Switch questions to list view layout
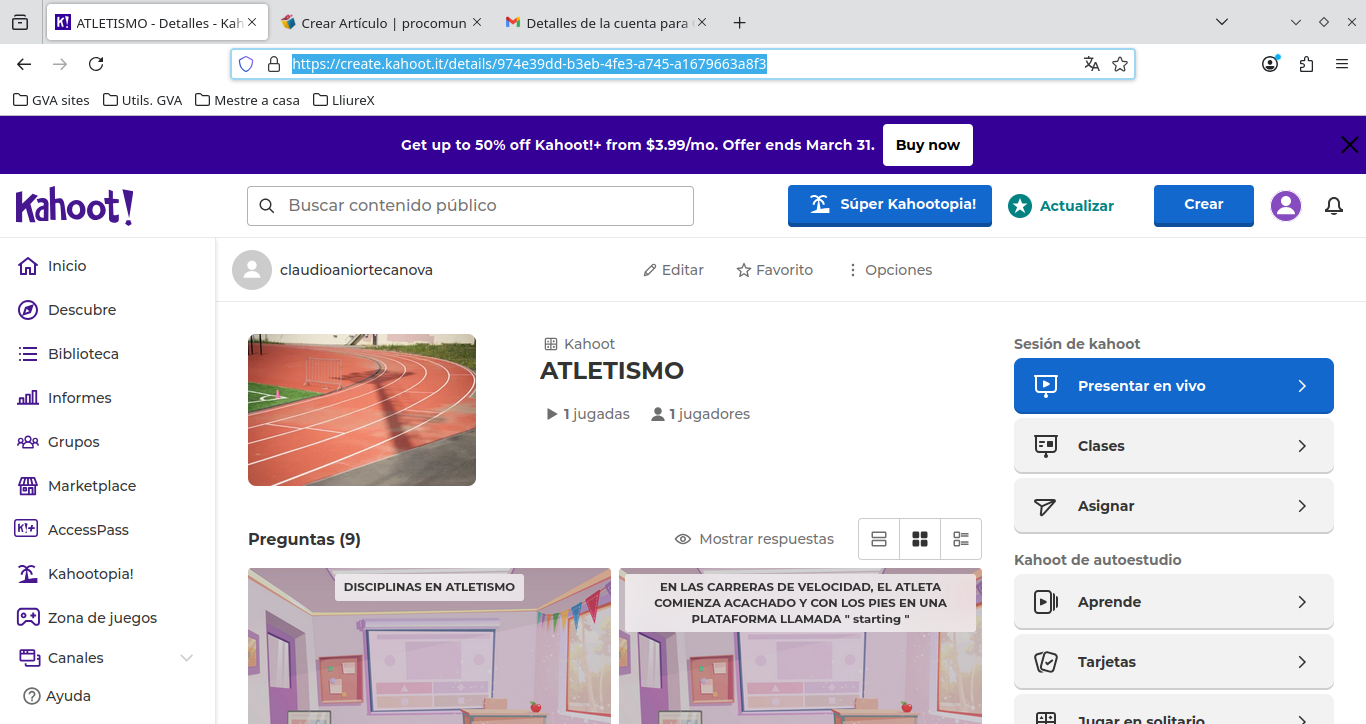 click(879, 539)
